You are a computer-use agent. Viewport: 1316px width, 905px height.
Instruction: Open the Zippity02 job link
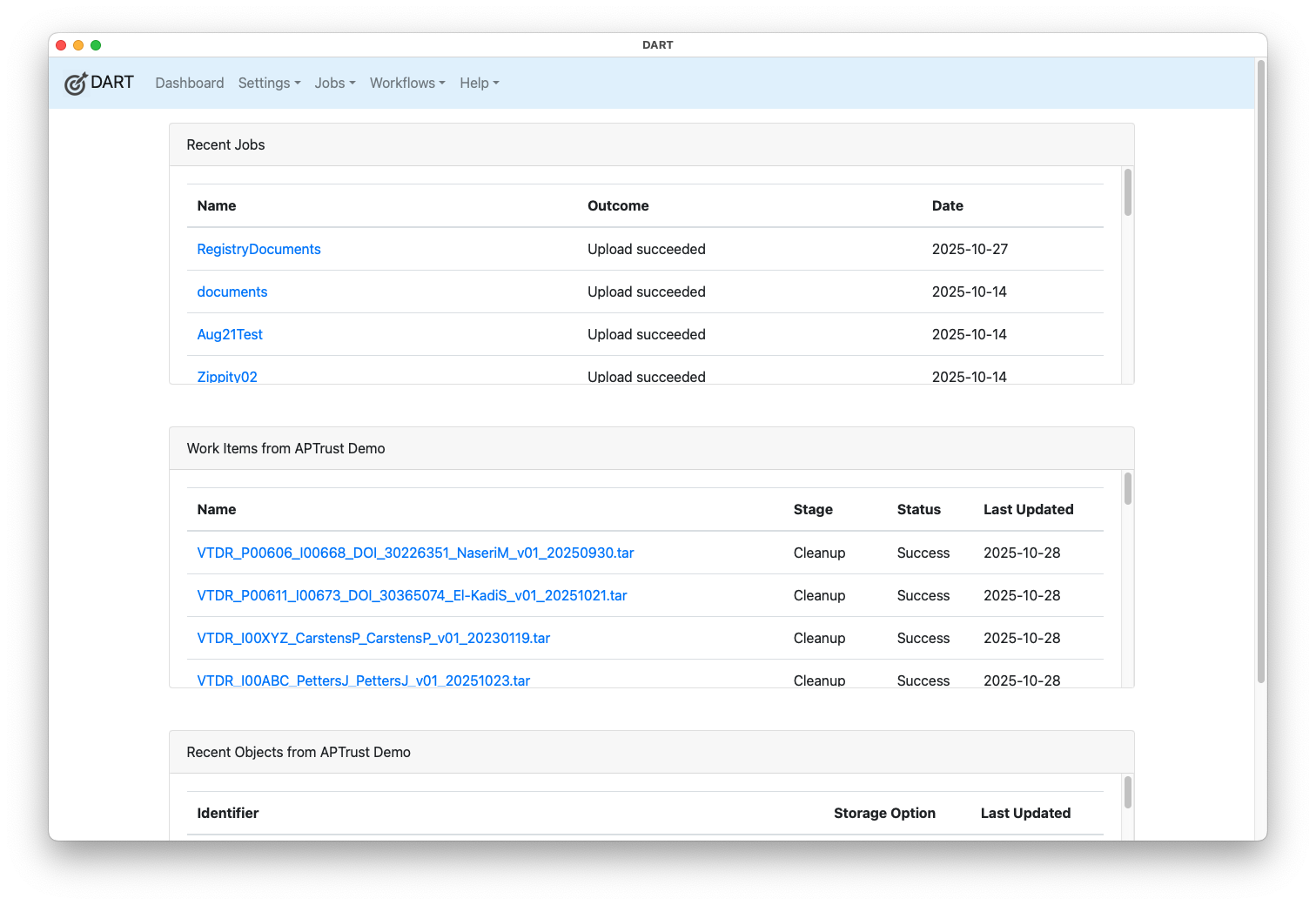click(227, 377)
